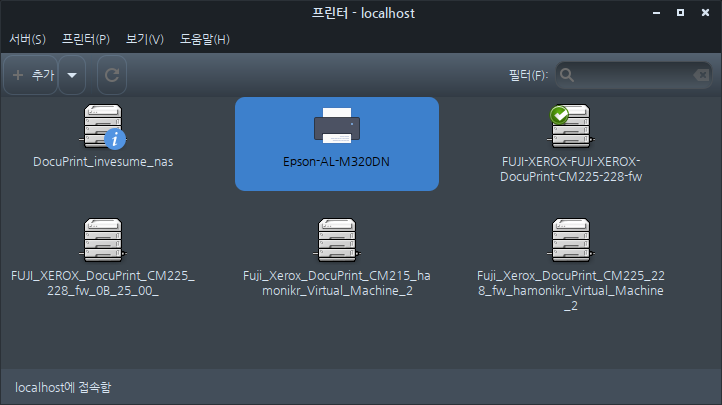Click the search magnifier icon in filter
The width and height of the screenshot is (722, 405).
click(x=567, y=75)
